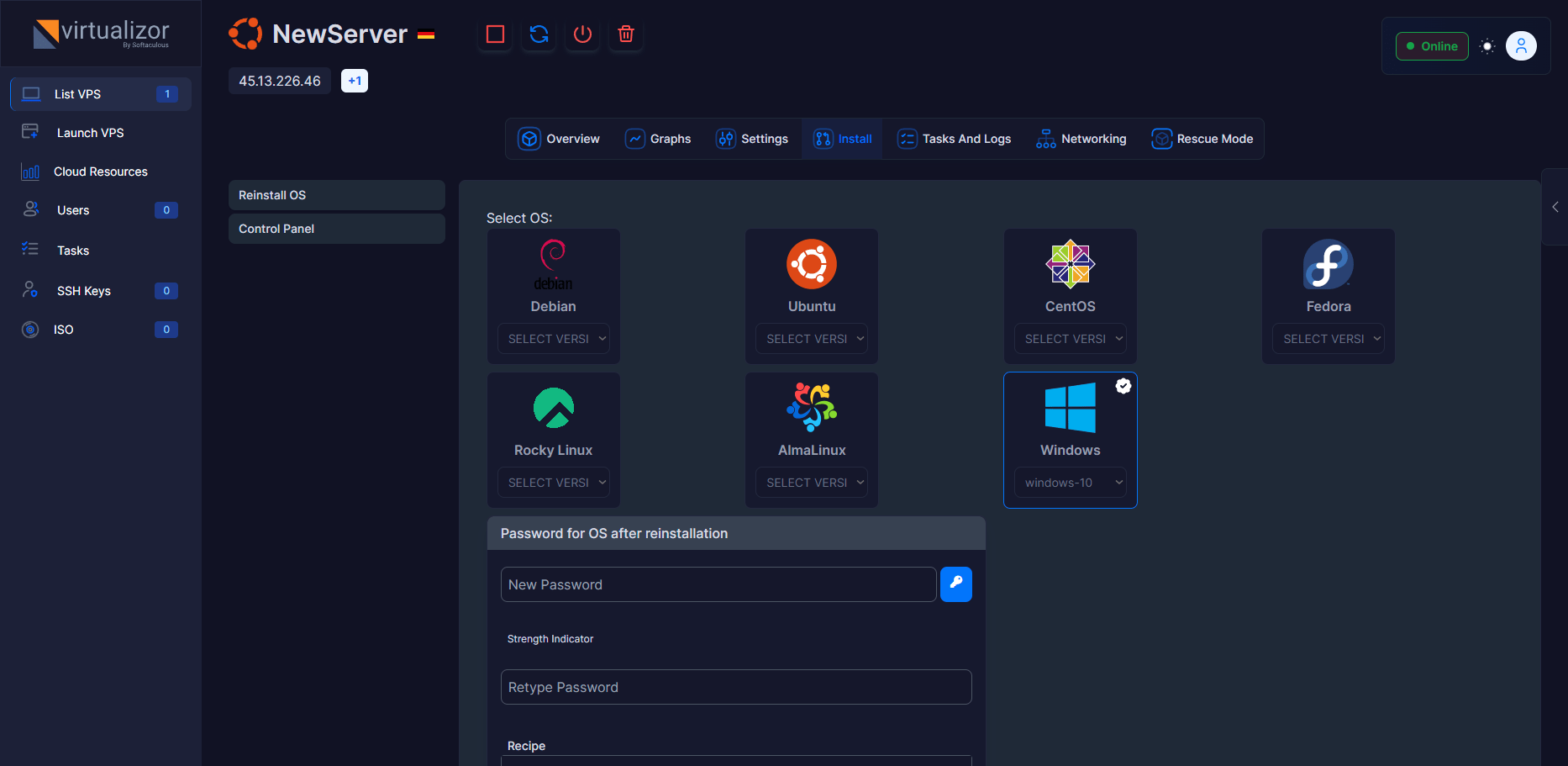
Task: Switch to the Install tab
Action: [x=843, y=139]
